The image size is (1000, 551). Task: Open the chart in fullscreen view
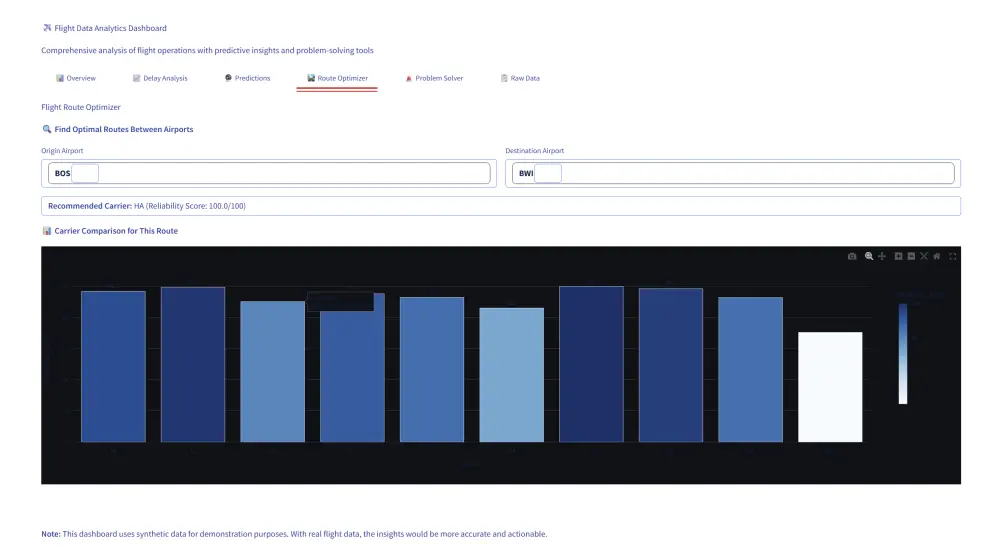[x=953, y=256]
